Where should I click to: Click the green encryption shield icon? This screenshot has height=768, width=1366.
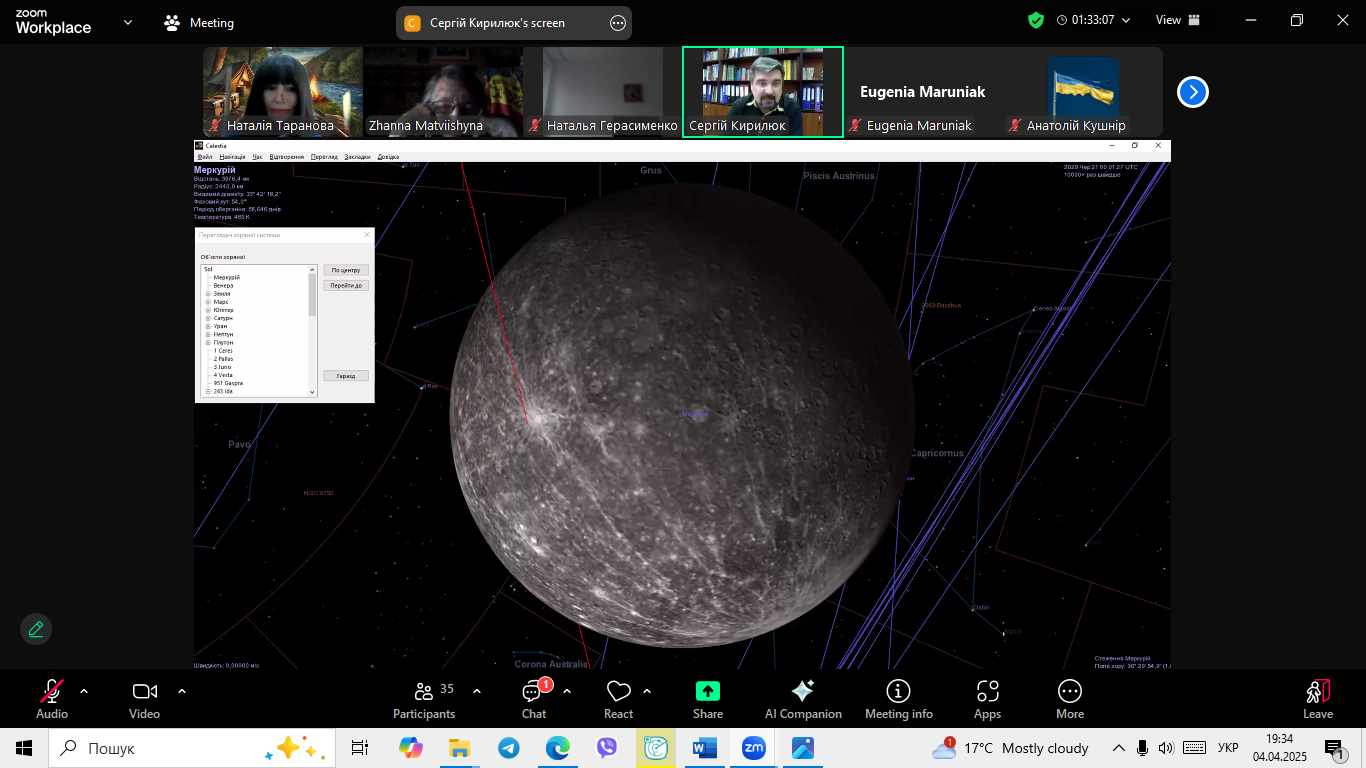[1036, 20]
